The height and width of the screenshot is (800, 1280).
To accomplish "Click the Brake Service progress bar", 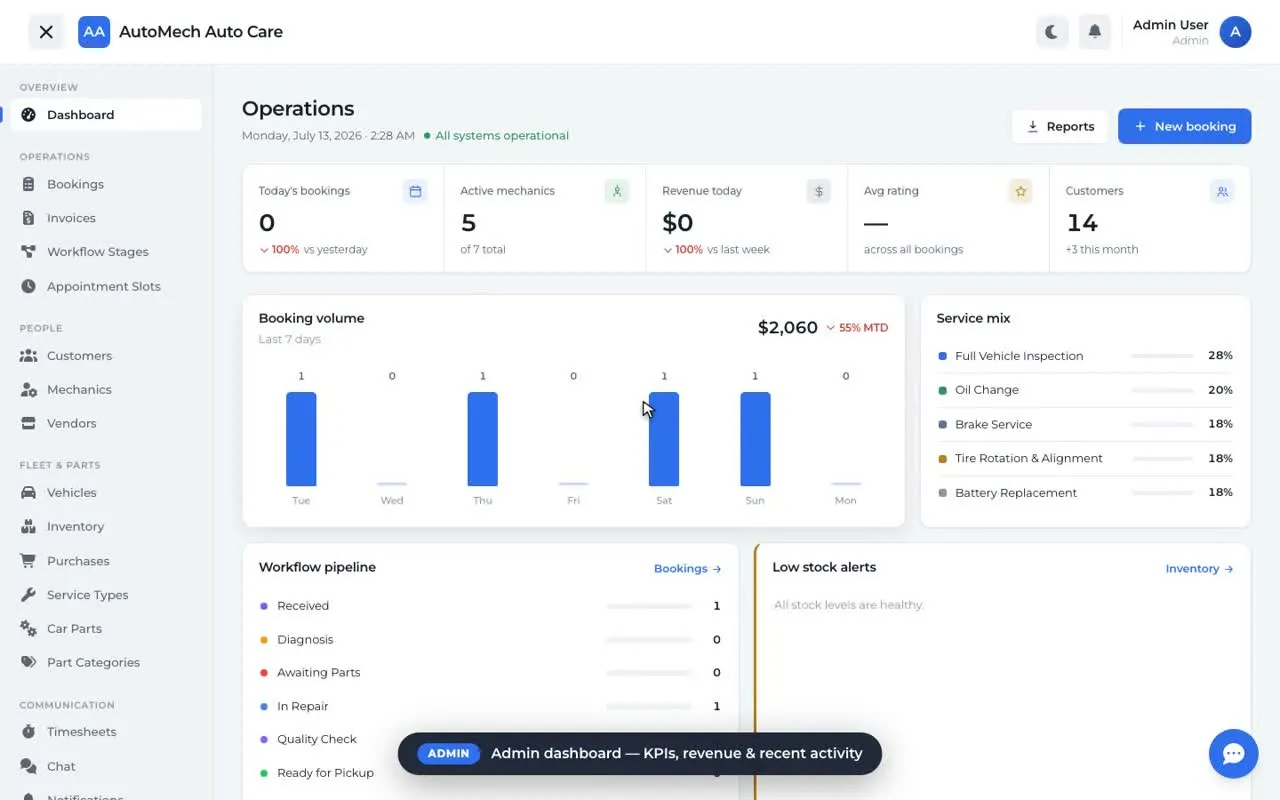I will coord(1162,424).
